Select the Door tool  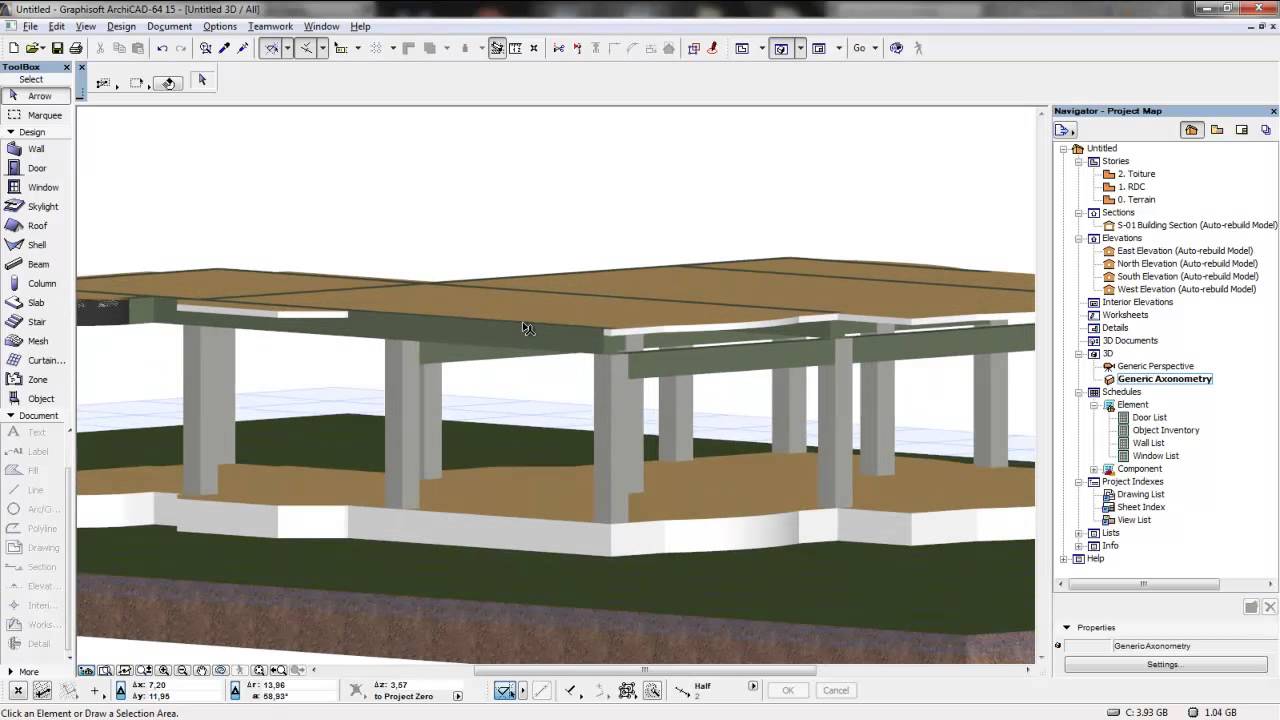(x=36, y=168)
